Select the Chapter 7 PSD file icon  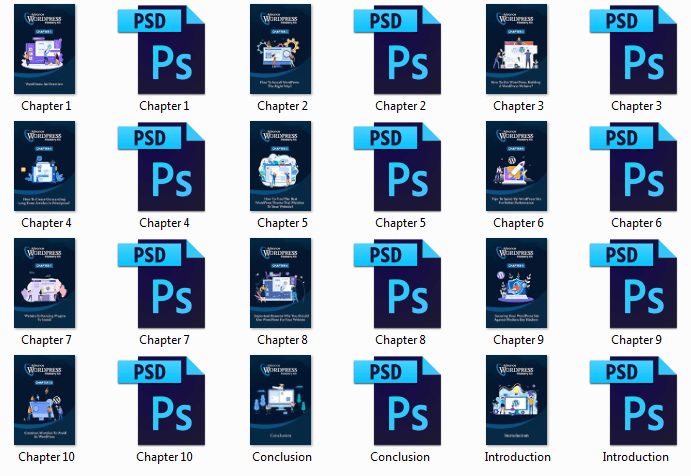tap(161, 283)
